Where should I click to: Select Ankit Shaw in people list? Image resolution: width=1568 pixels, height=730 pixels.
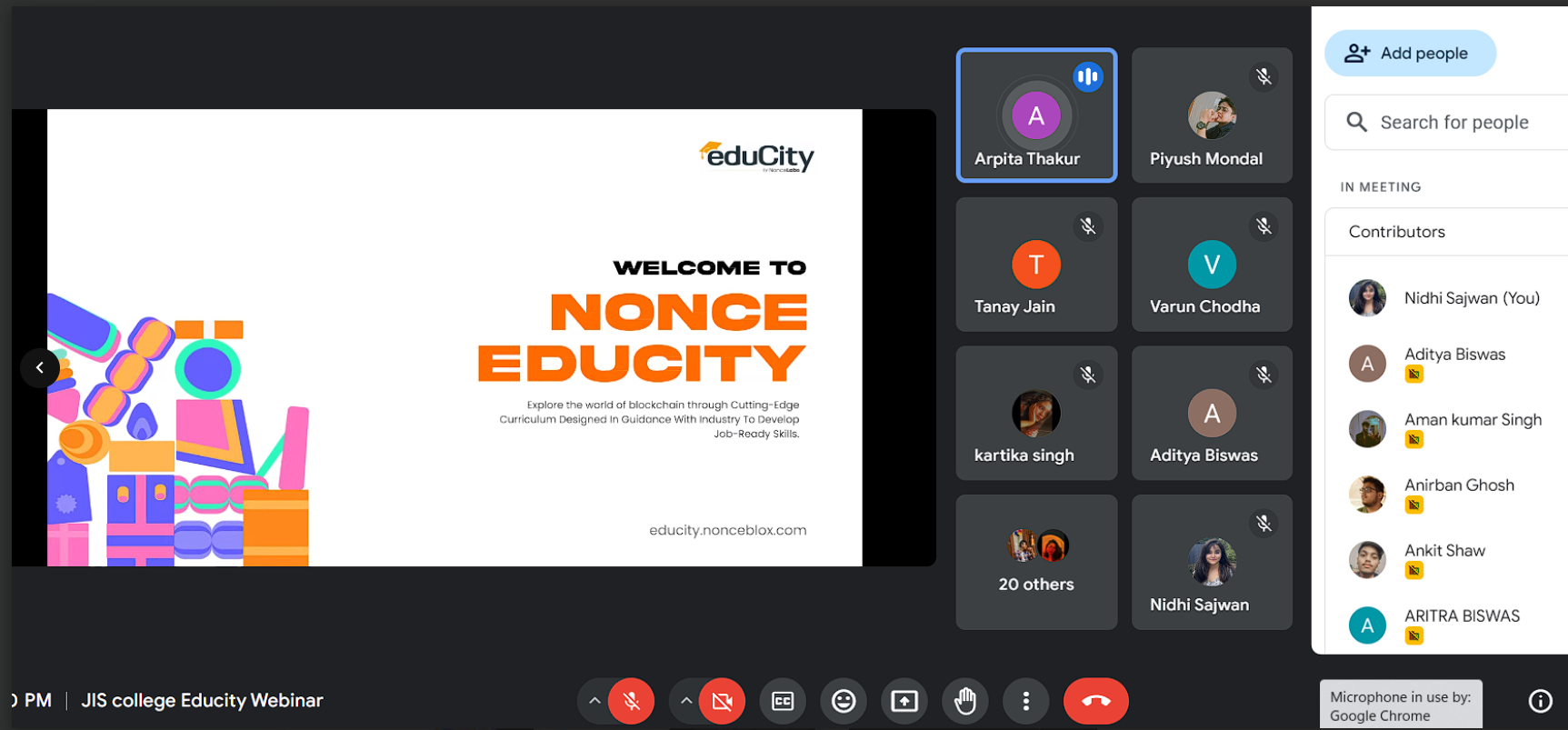pyautogui.click(x=1446, y=560)
